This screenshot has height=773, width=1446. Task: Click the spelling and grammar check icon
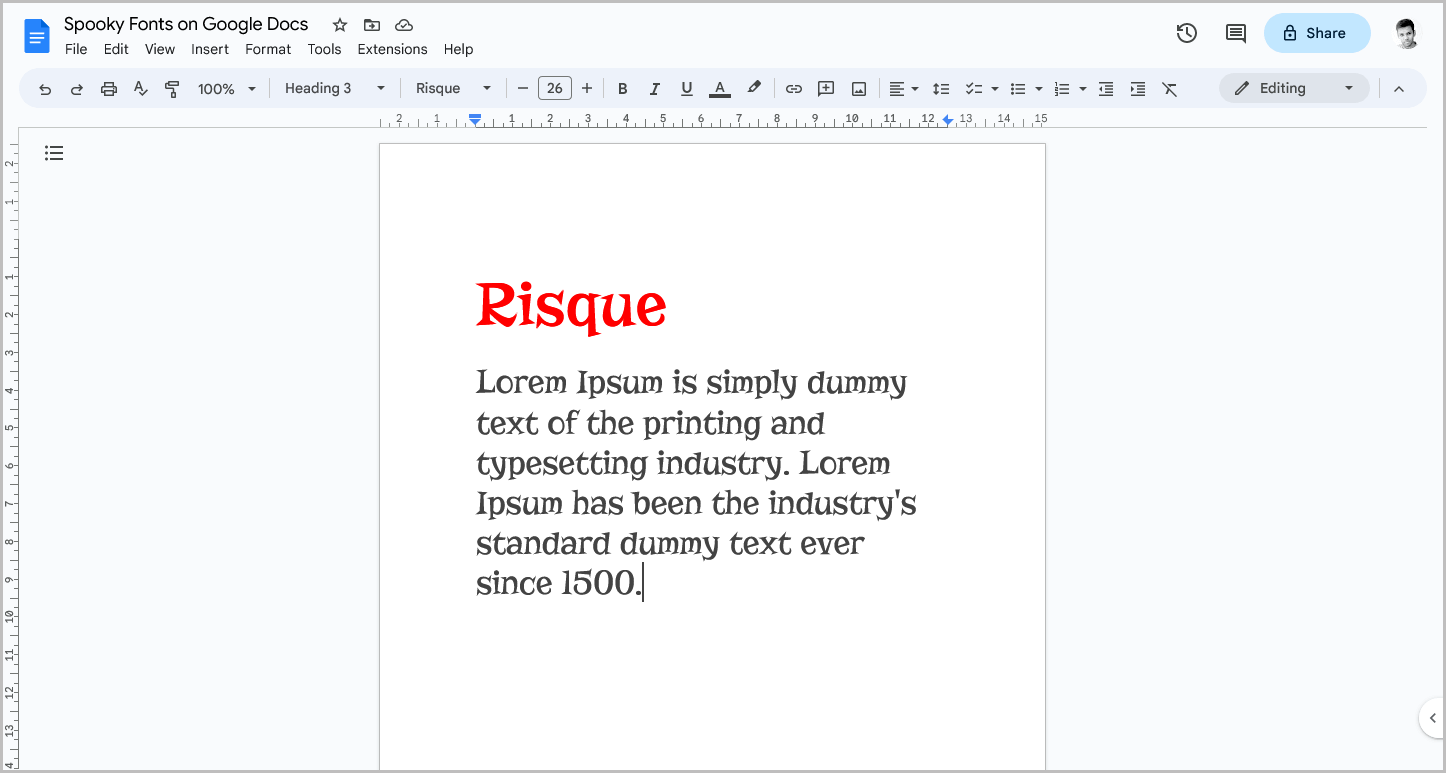click(x=140, y=88)
